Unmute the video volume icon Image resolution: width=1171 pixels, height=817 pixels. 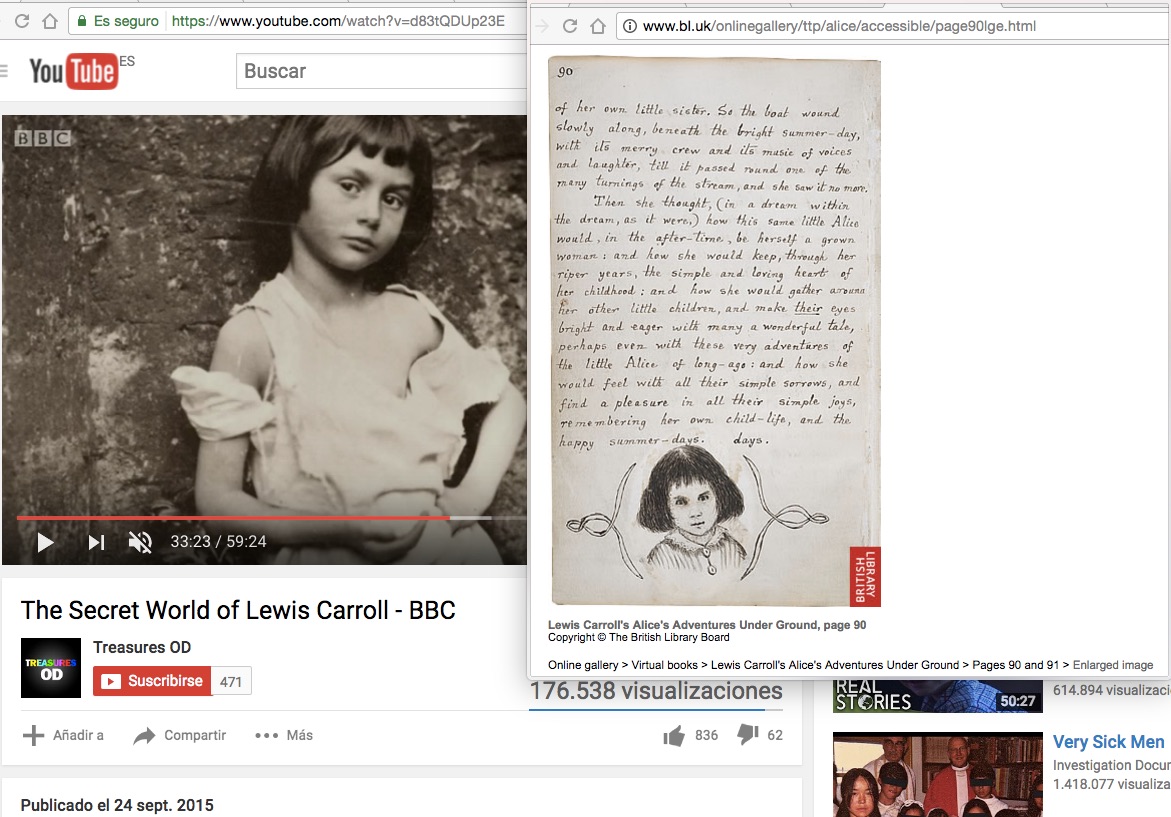(x=140, y=542)
